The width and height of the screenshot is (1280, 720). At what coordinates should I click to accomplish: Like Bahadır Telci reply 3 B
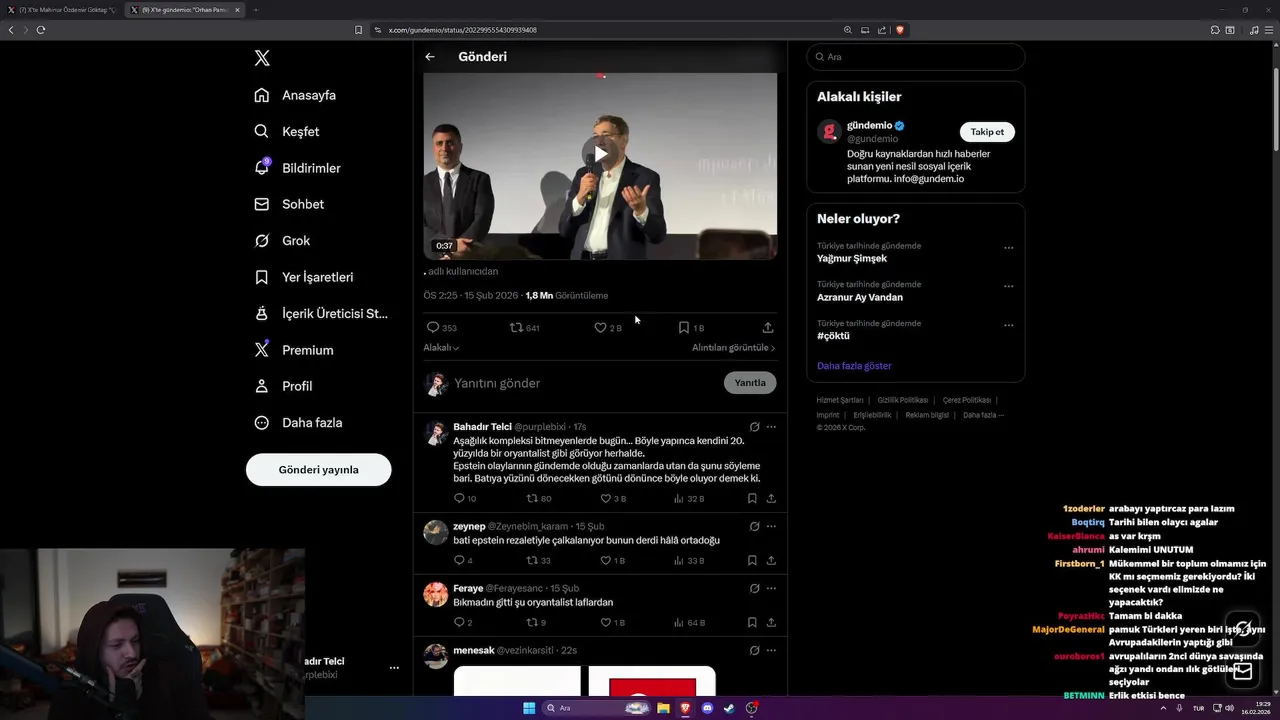pyautogui.click(x=605, y=498)
